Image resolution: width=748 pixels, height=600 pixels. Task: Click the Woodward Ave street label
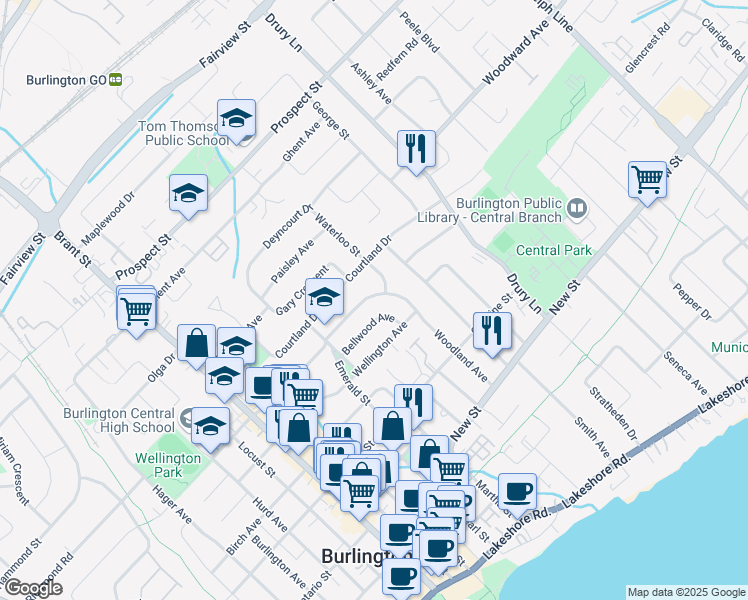pos(516,53)
